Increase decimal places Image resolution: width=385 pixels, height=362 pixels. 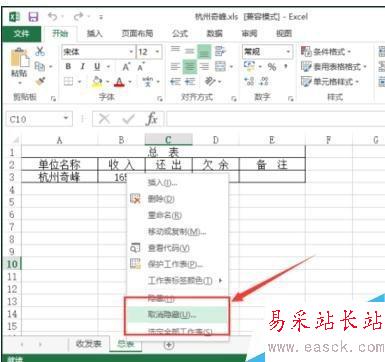(x=249, y=81)
